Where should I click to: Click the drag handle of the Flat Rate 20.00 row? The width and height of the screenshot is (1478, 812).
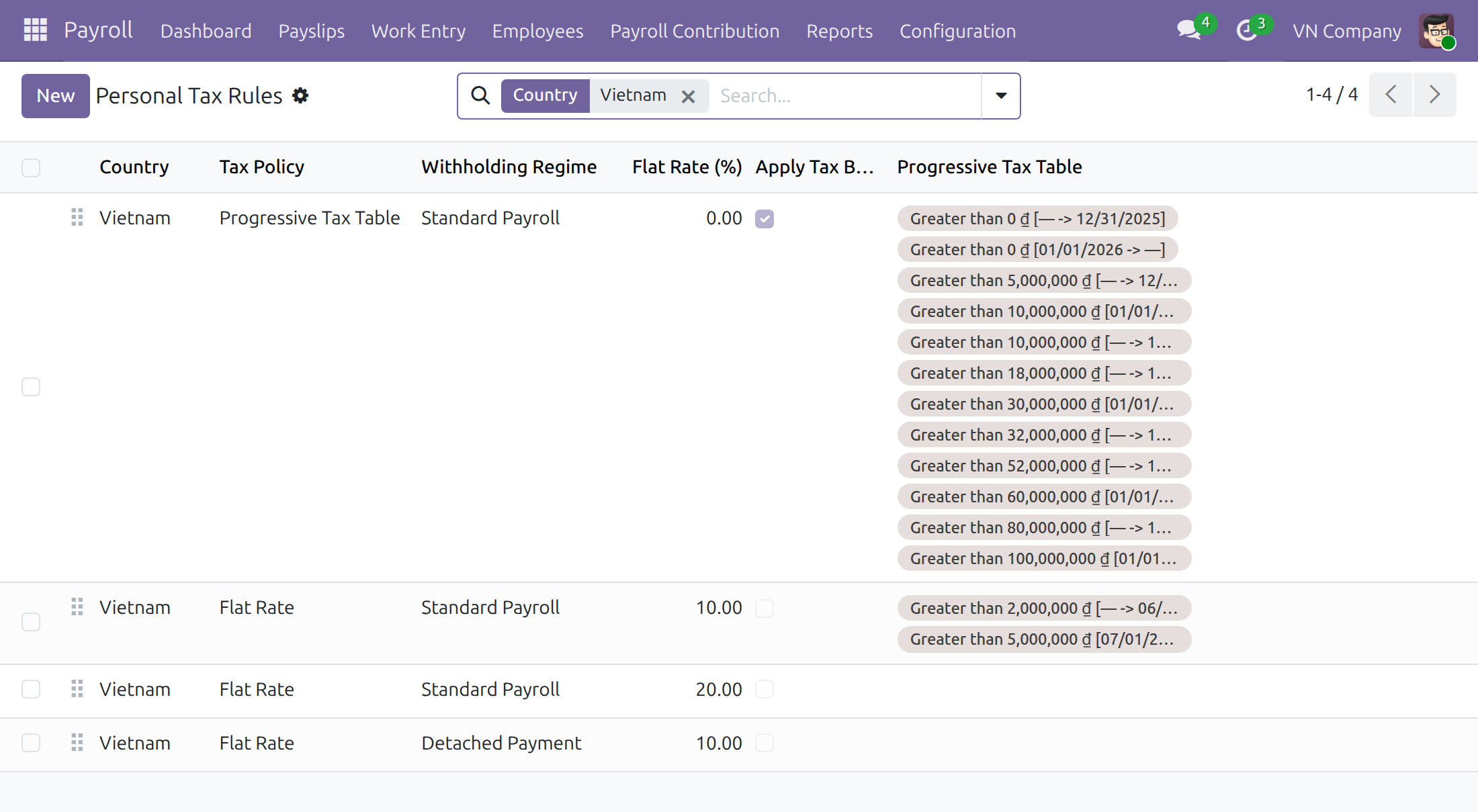(x=77, y=688)
